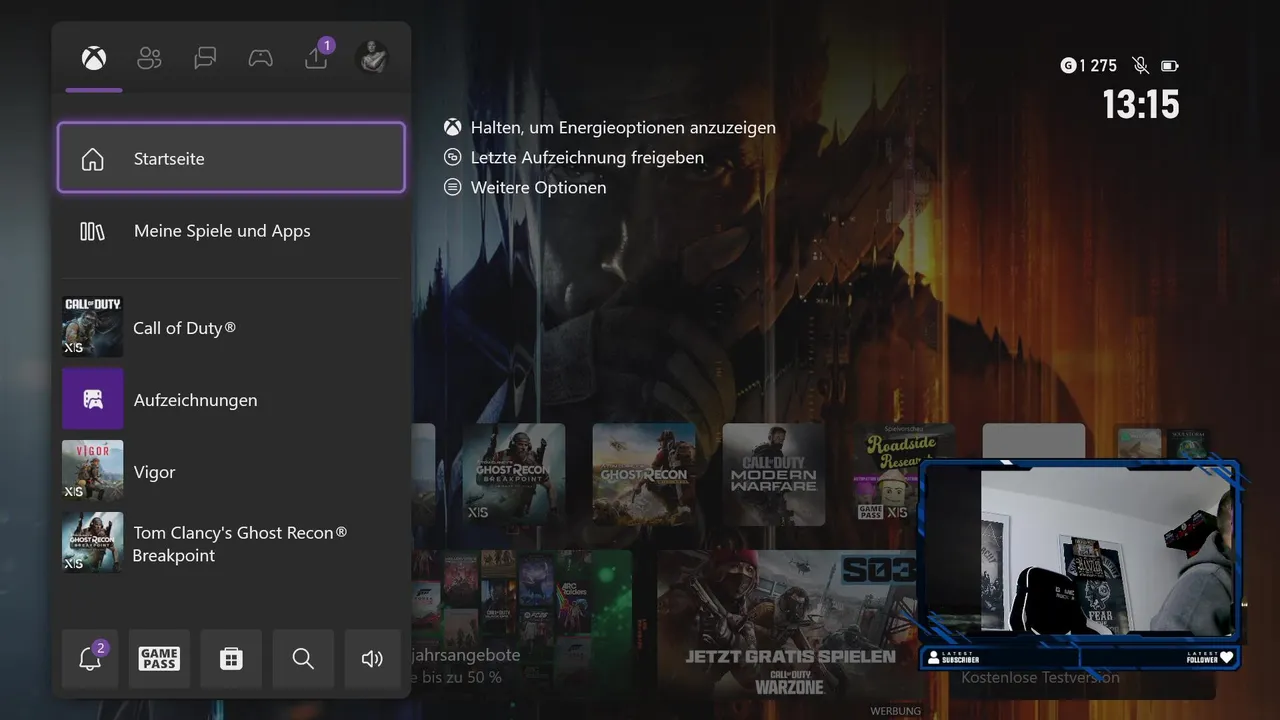Select the Startseite menu entry
The height and width of the screenshot is (720, 1280).
(231, 158)
